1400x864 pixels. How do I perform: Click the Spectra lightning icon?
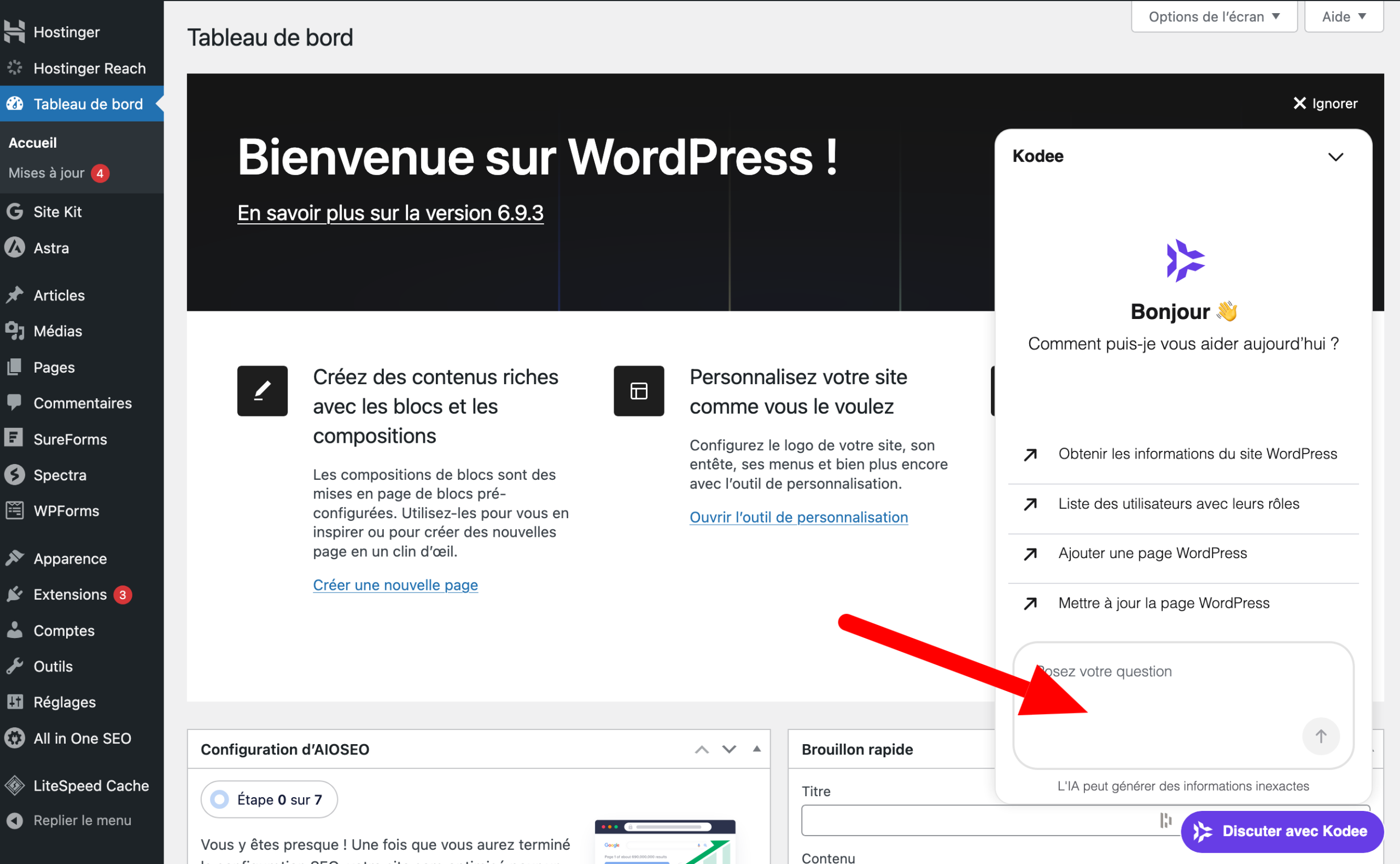[x=15, y=474]
